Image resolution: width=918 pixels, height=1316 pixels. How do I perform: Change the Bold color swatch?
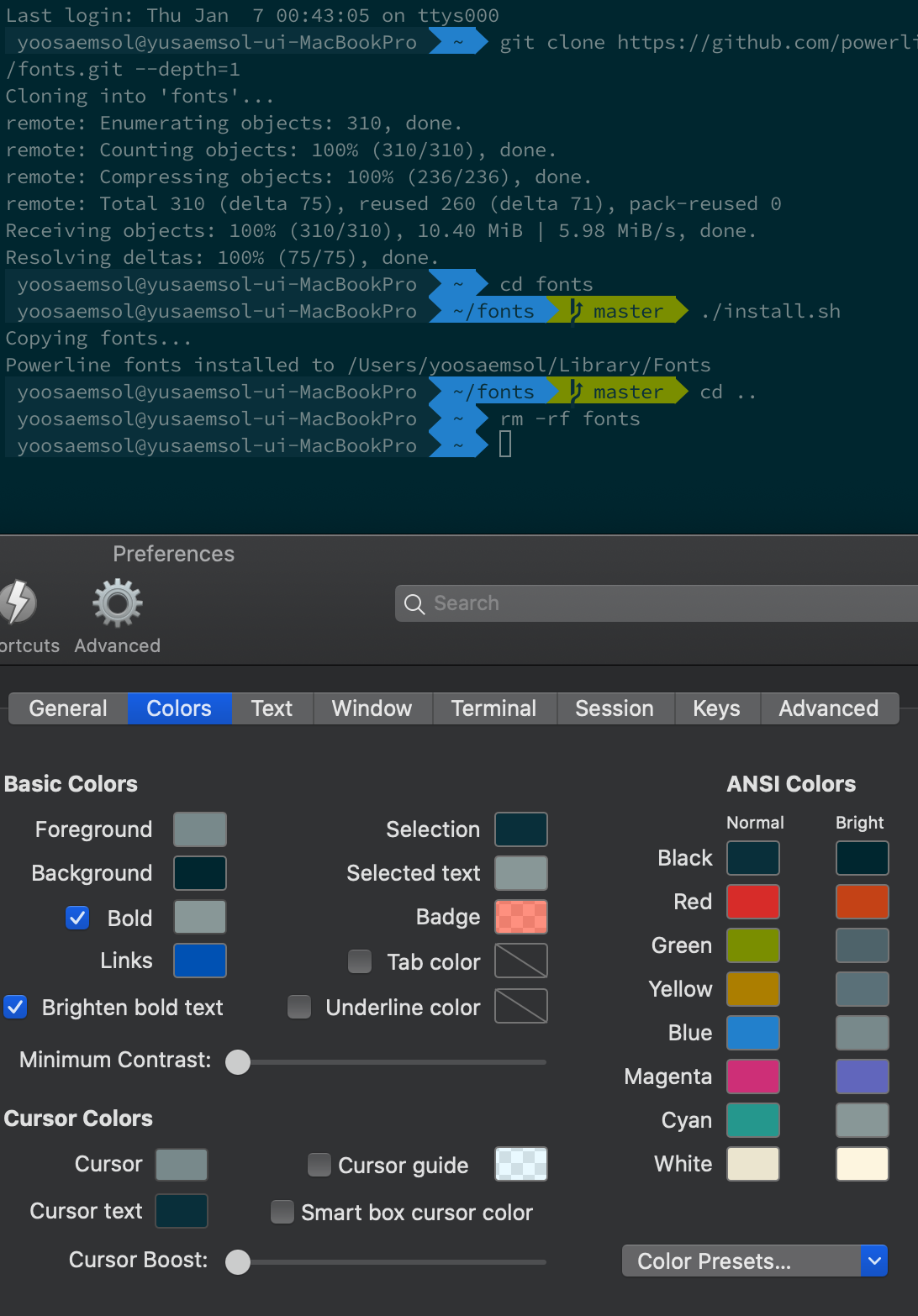tap(200, 917)
